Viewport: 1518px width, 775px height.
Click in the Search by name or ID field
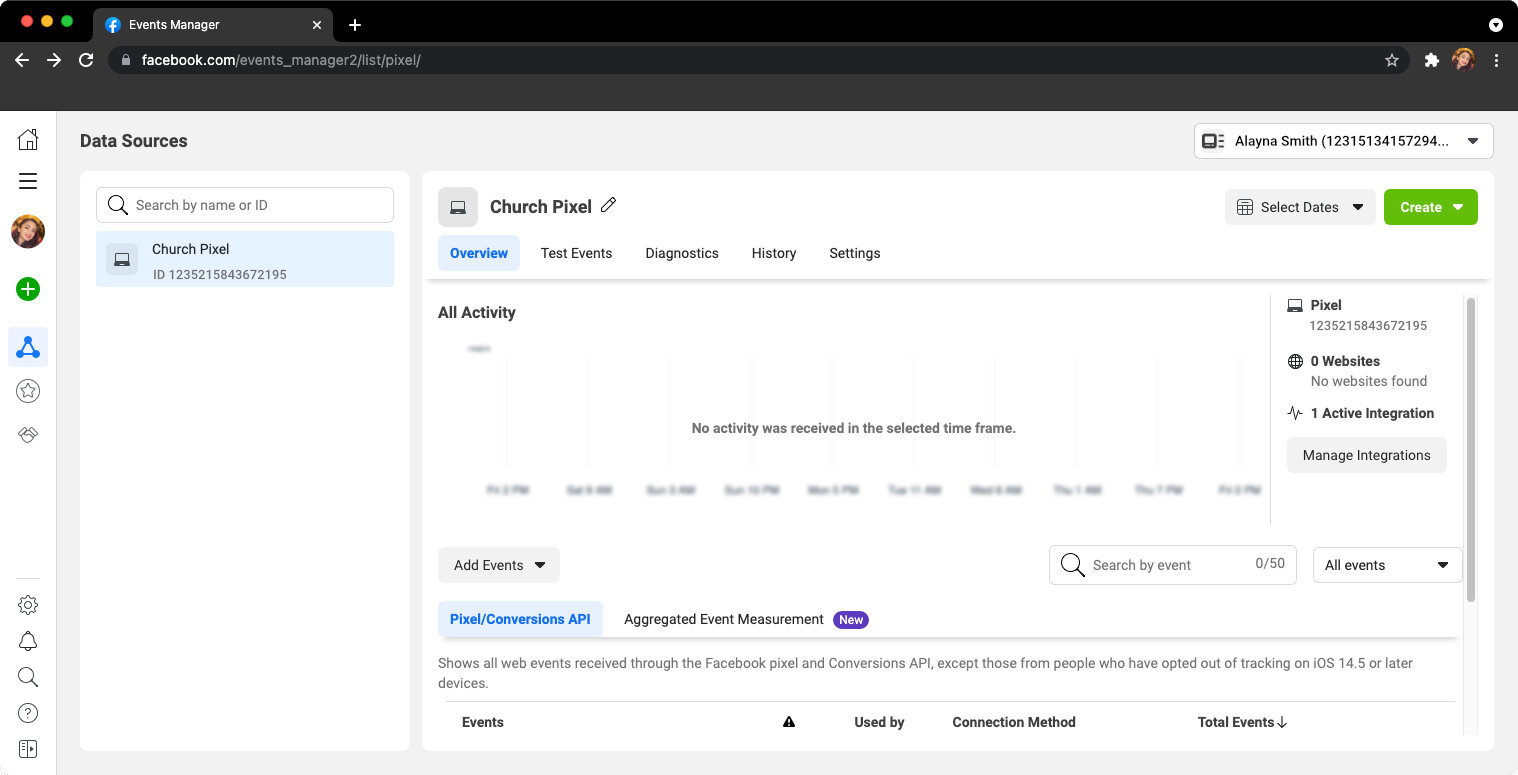(x=245, y=205)
